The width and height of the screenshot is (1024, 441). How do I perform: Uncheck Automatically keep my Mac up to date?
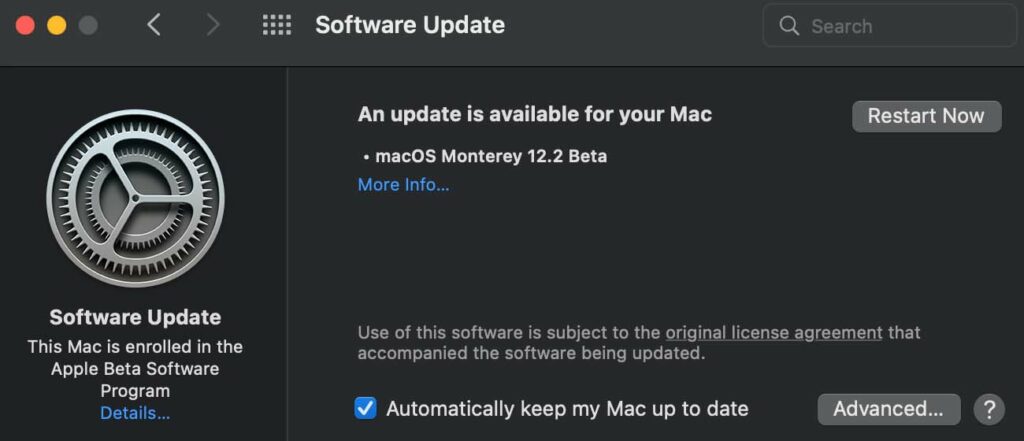(x=366, y=408)
